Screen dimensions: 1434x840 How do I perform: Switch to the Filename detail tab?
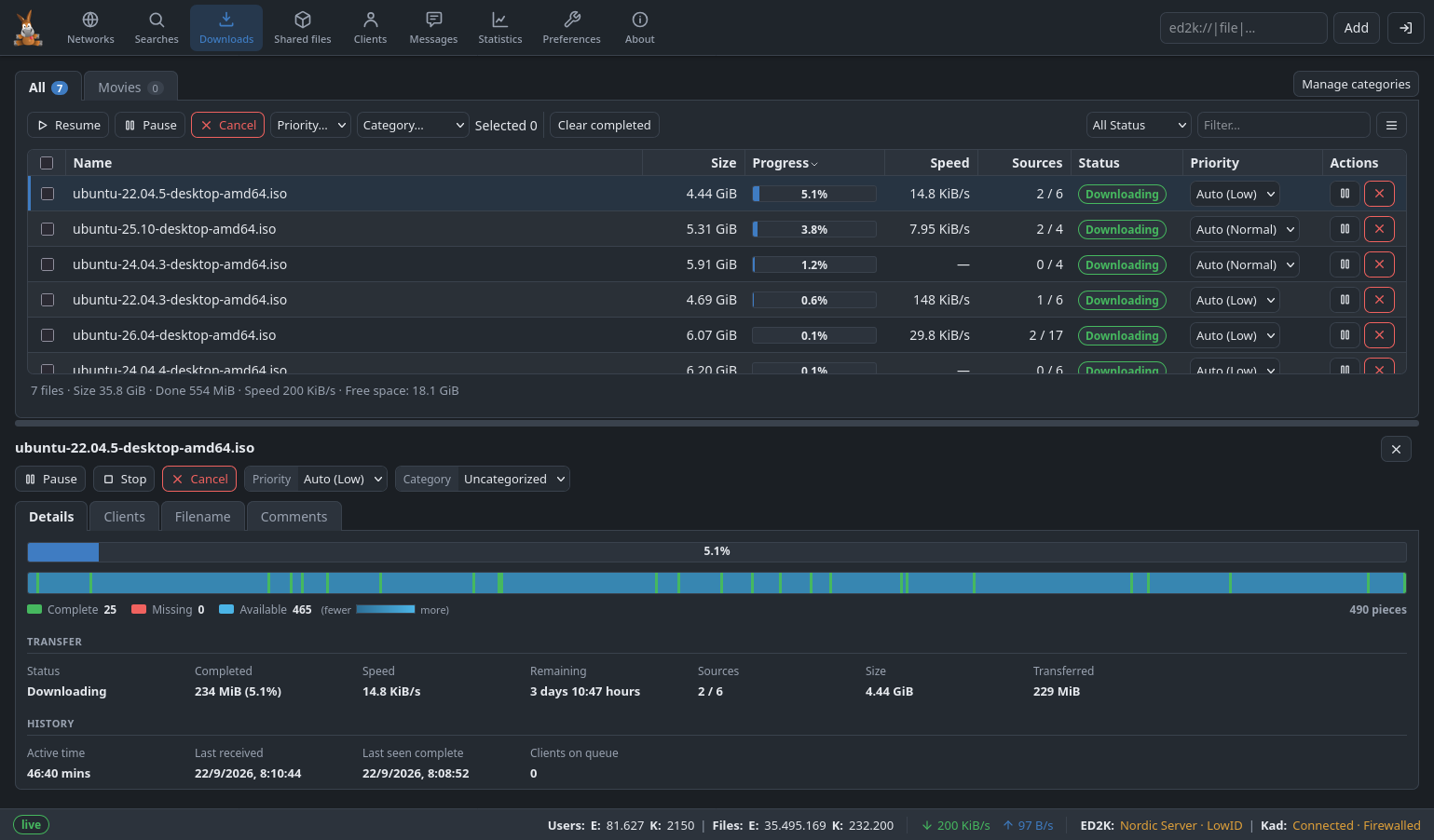click(202, 517)
